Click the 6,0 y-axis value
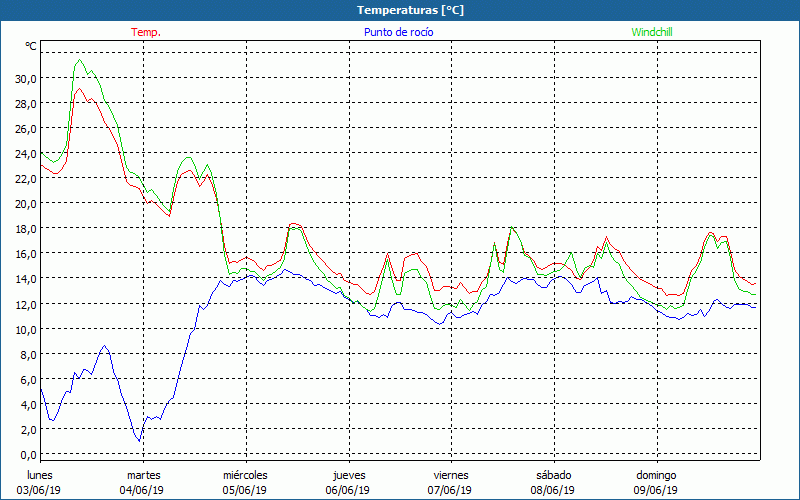Viewport: 800px width, 500px height. coord(28,379)
